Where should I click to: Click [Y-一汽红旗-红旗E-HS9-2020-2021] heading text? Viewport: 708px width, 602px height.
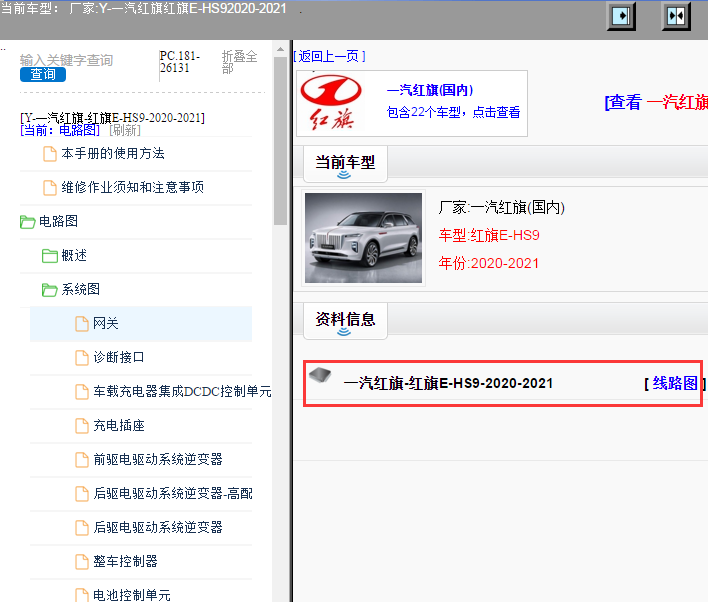pos(112,118)
